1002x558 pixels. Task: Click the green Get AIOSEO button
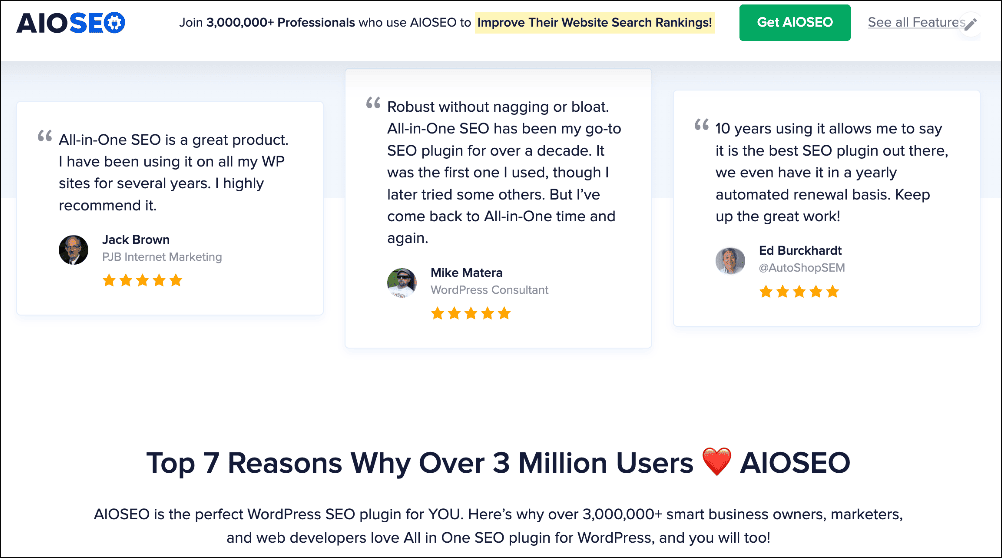click(x=794, y=22)
